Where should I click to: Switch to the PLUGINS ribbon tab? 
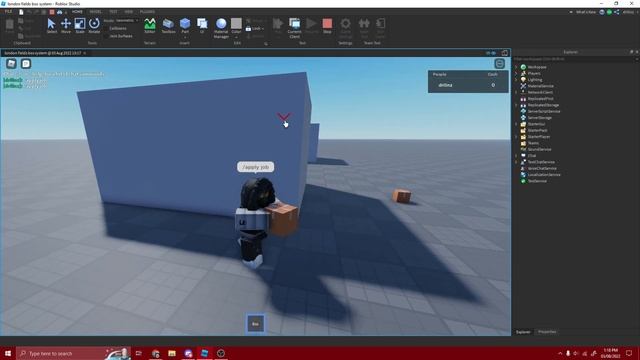click(147, 12)
